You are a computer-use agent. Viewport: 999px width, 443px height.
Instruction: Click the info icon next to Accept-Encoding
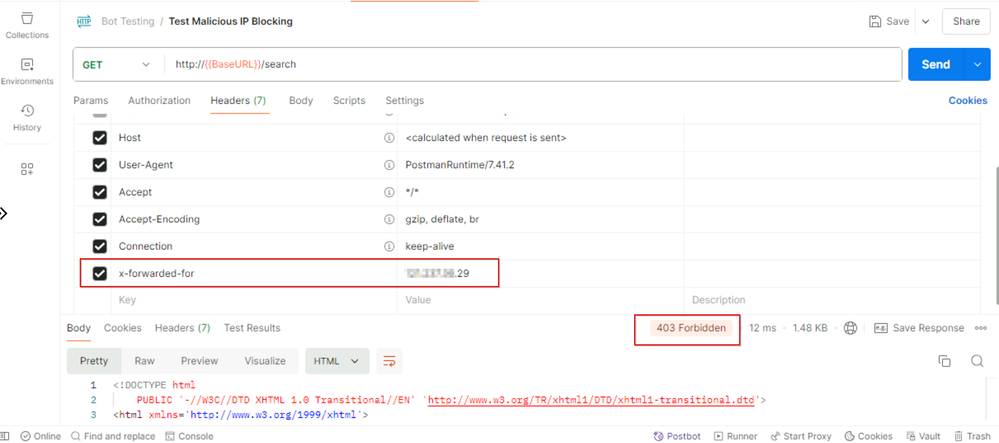[388, 219]
